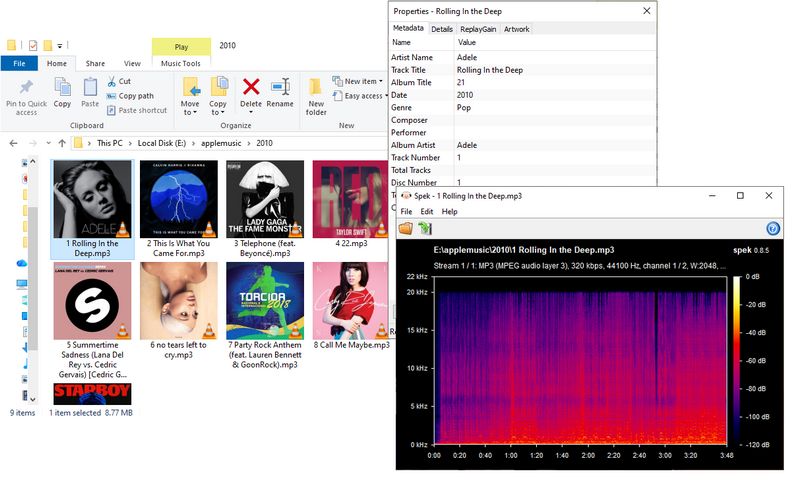Select the Starboy album file
Screen dimensions: 800x481
92,394
